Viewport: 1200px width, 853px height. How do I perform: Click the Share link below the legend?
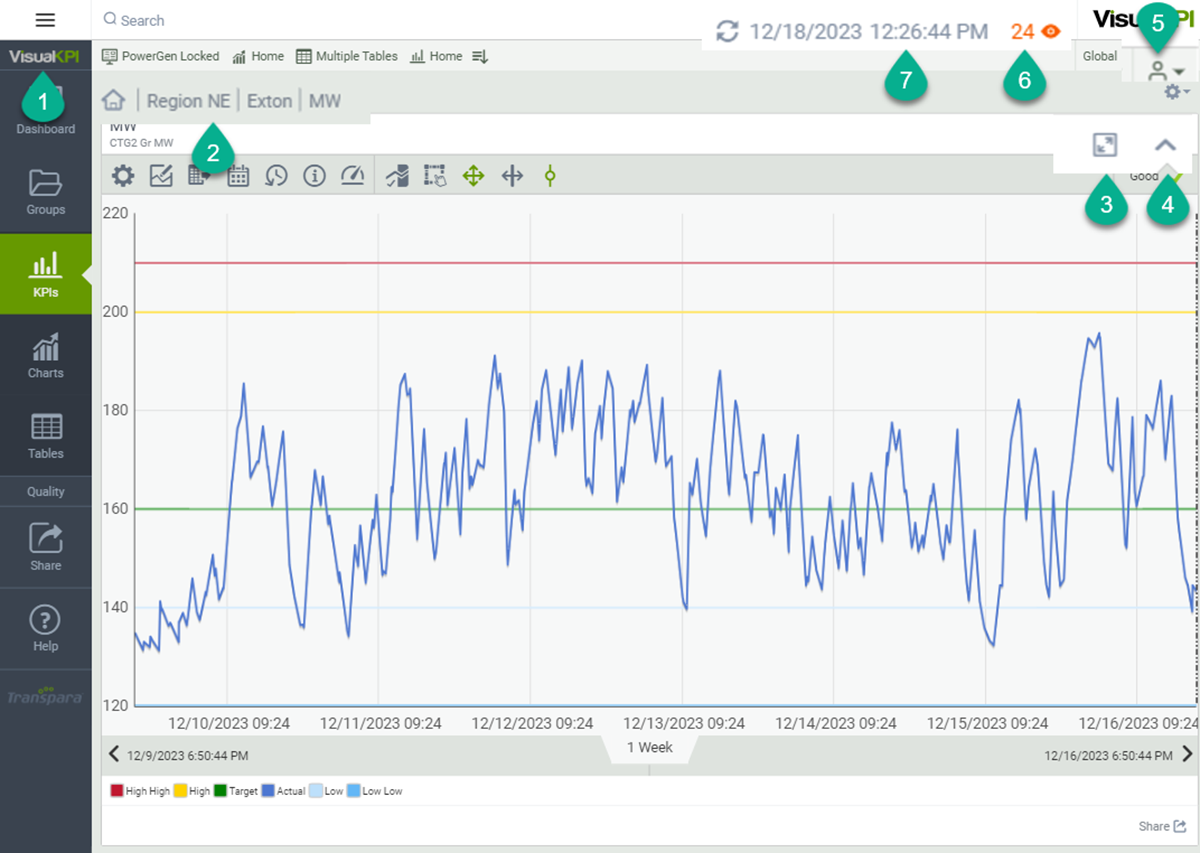1160,826
